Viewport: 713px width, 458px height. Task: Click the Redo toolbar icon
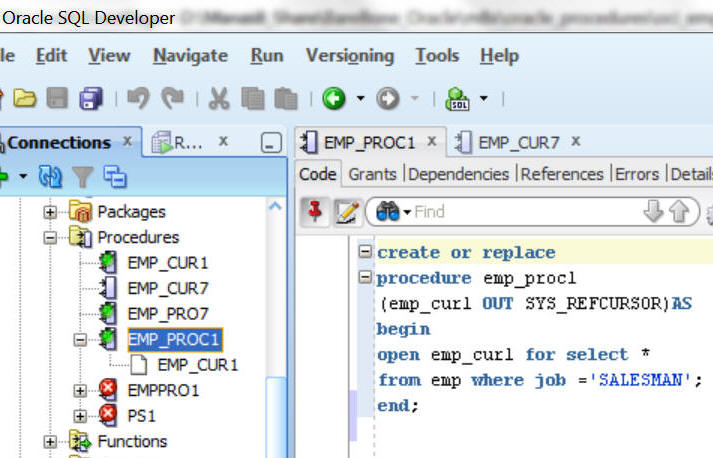click(x=173, y=98)
